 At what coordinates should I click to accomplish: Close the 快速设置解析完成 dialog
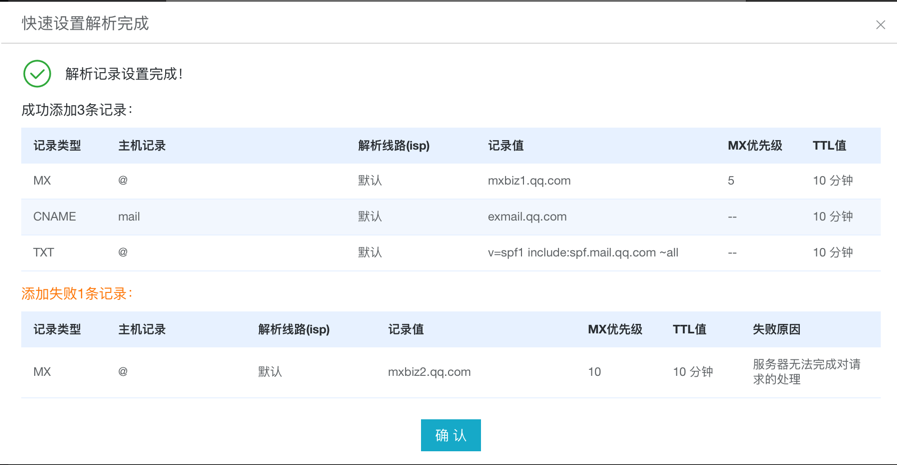[880, 25]
